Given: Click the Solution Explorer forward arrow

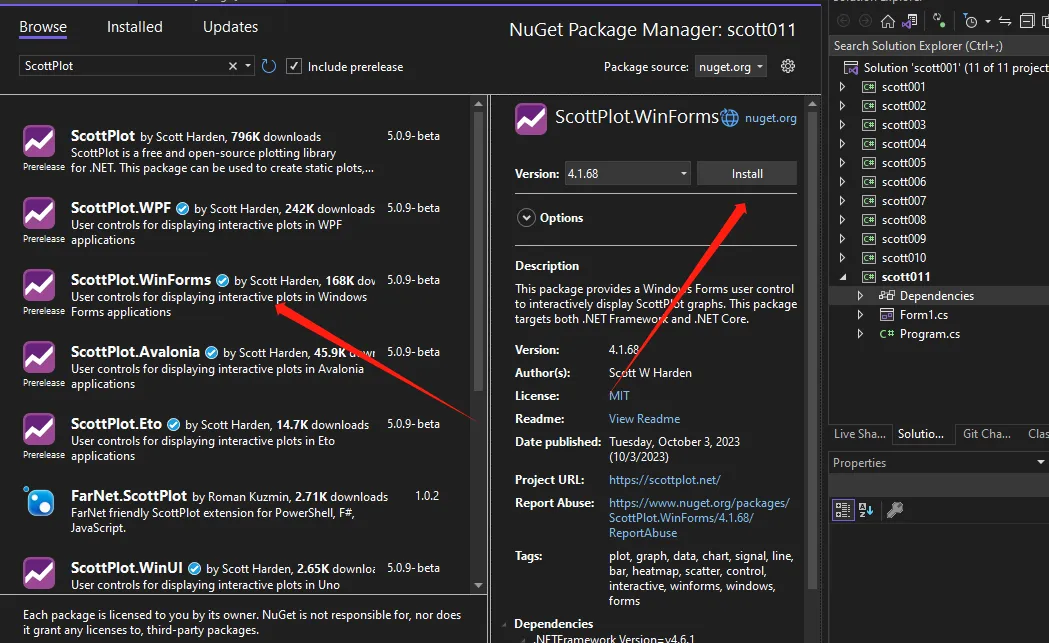Looking at the screenshot, I should [865, 21].
